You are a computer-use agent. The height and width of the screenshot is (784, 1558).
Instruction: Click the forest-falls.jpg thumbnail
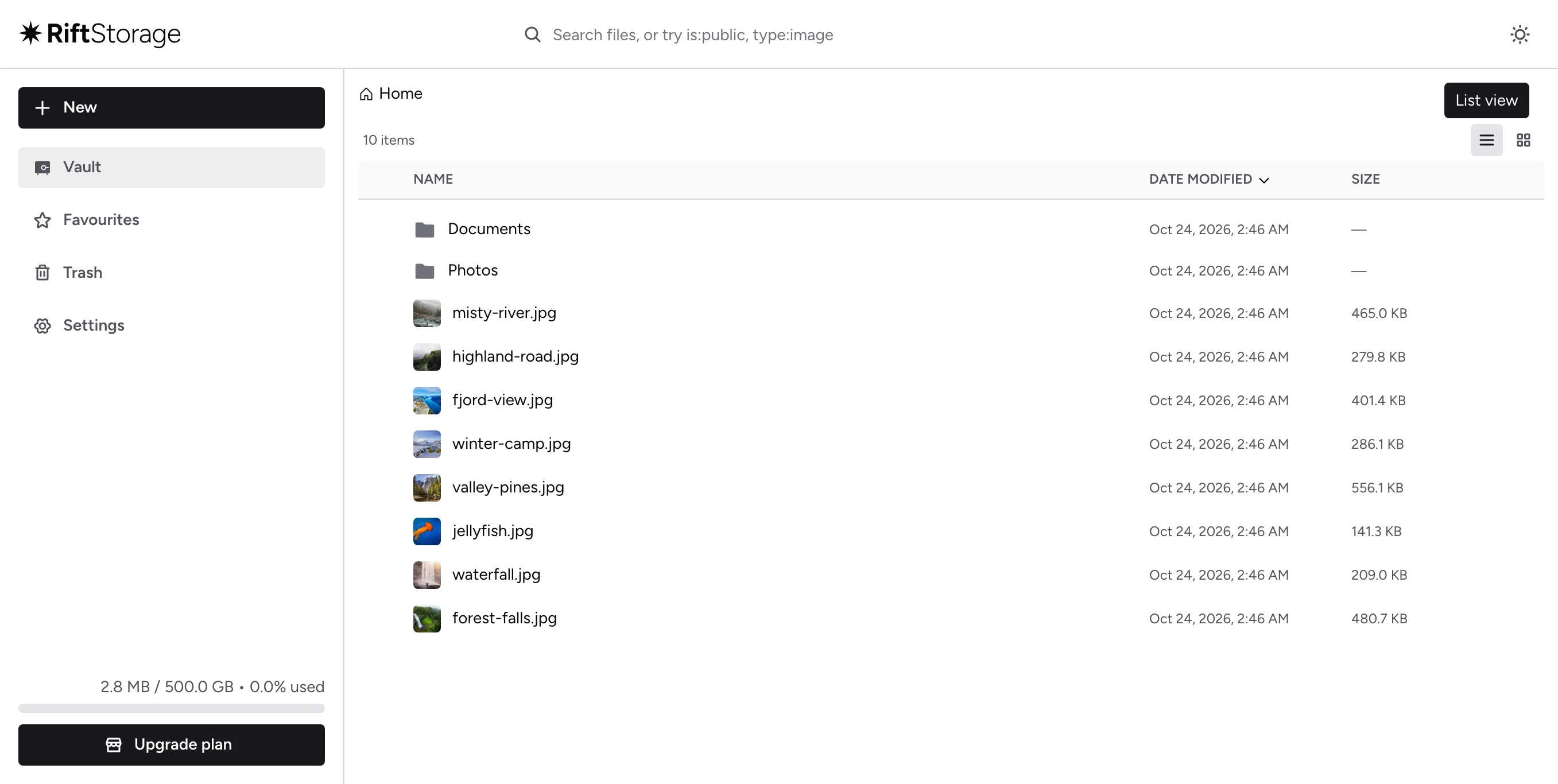tap(427, 618)
